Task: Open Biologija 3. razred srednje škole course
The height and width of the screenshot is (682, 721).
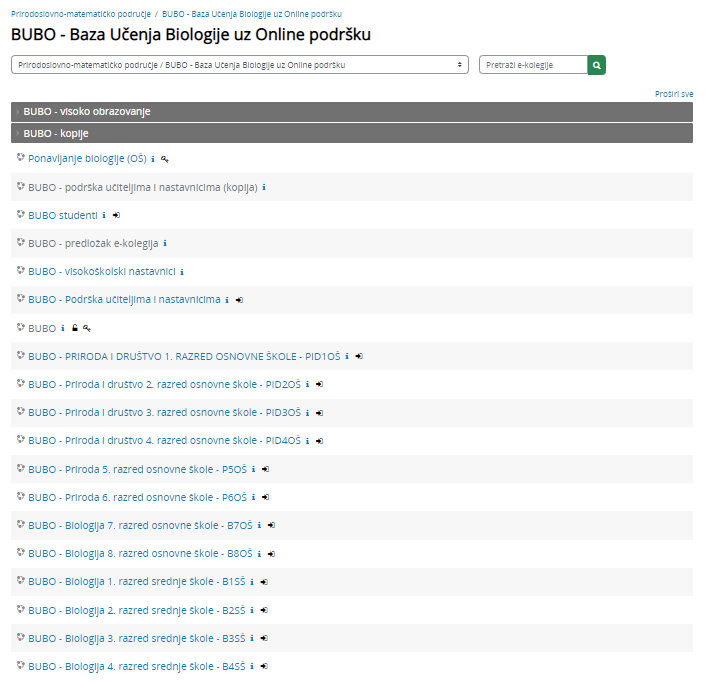Action: click(137, 639)
